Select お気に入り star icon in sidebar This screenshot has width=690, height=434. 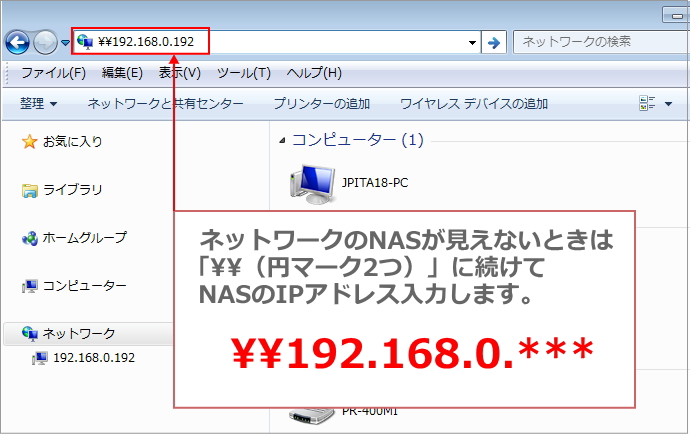29,142
